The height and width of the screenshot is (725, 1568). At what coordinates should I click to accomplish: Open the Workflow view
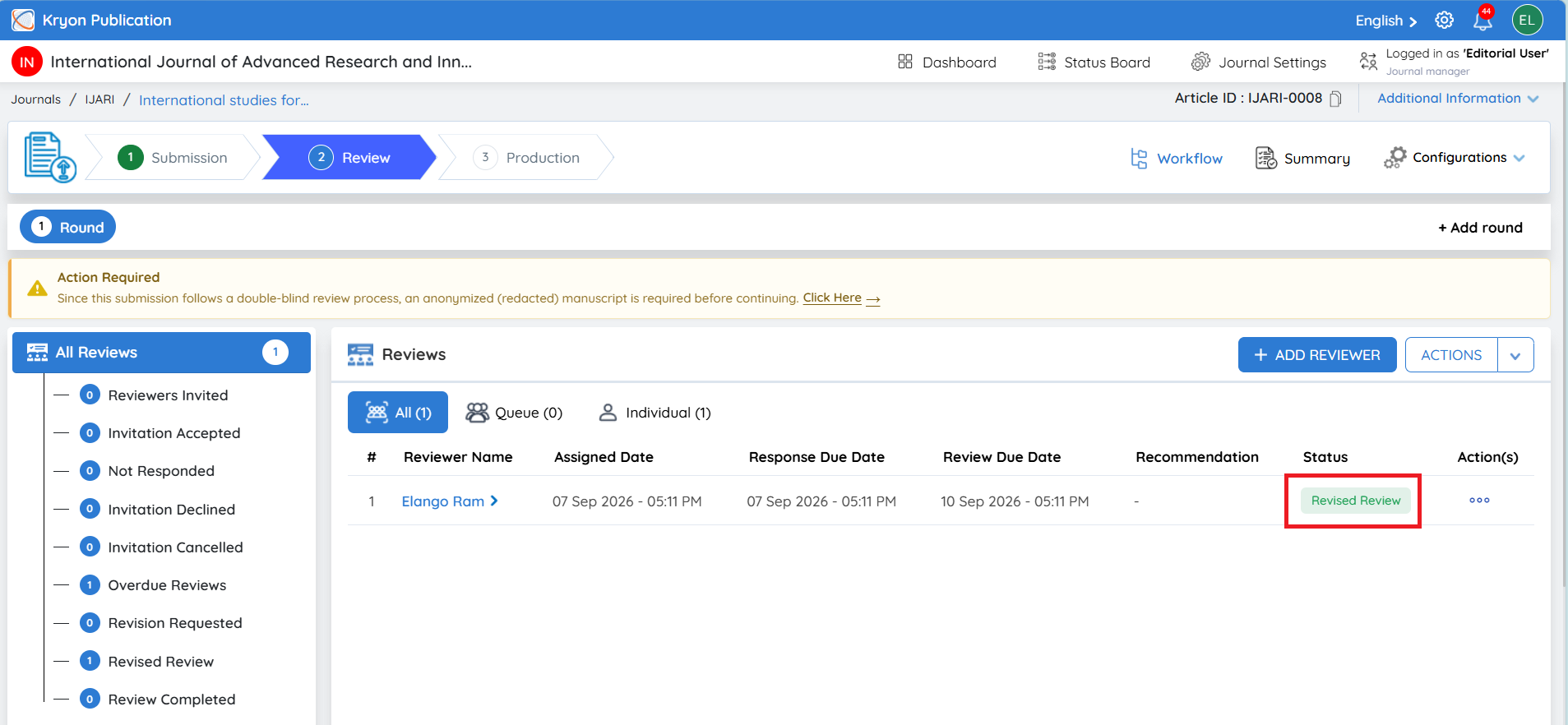(1177, 159)
